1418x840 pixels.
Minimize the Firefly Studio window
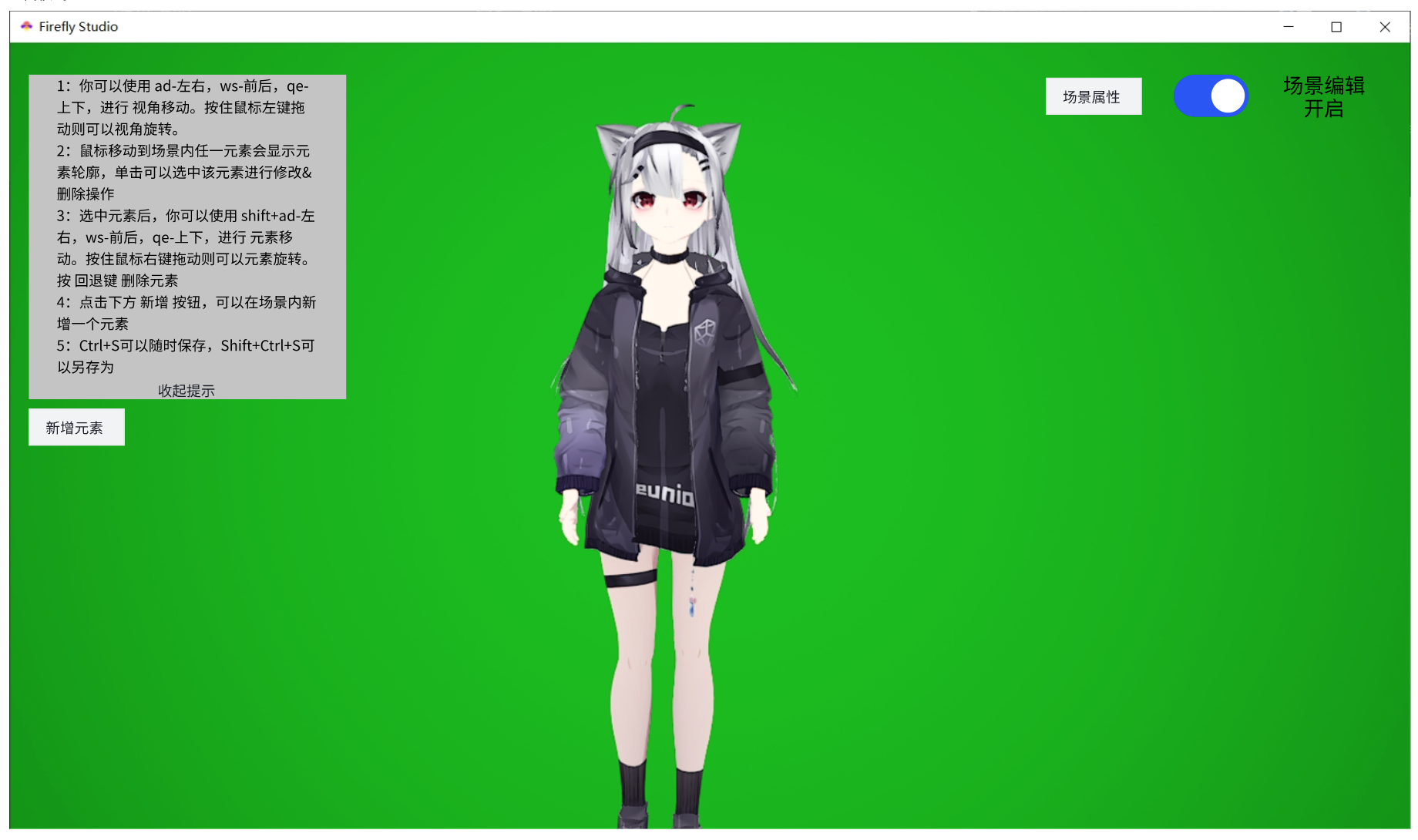[x=1288, y=26]
